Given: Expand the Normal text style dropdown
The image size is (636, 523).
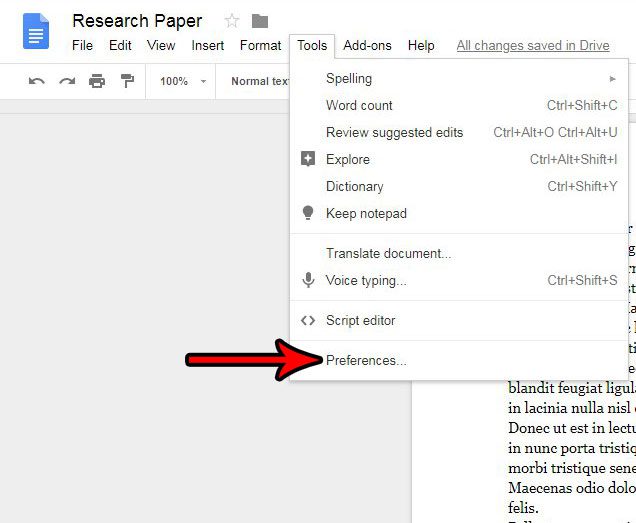Looking at the screenshot, I should point(259,81).
